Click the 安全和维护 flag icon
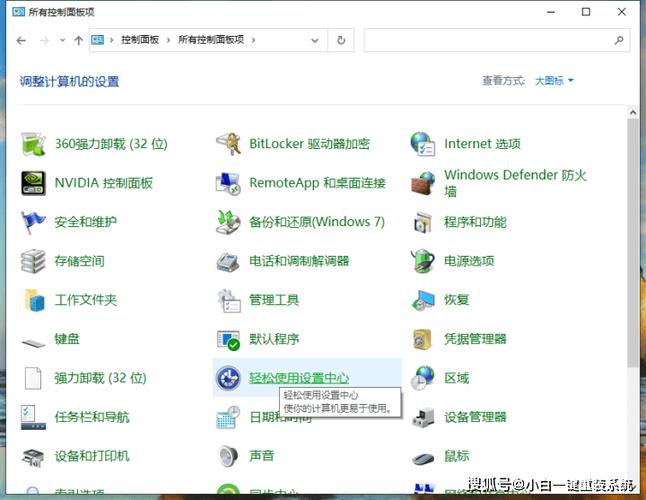The height and width of the screenshot is (500, 646). 33,222
